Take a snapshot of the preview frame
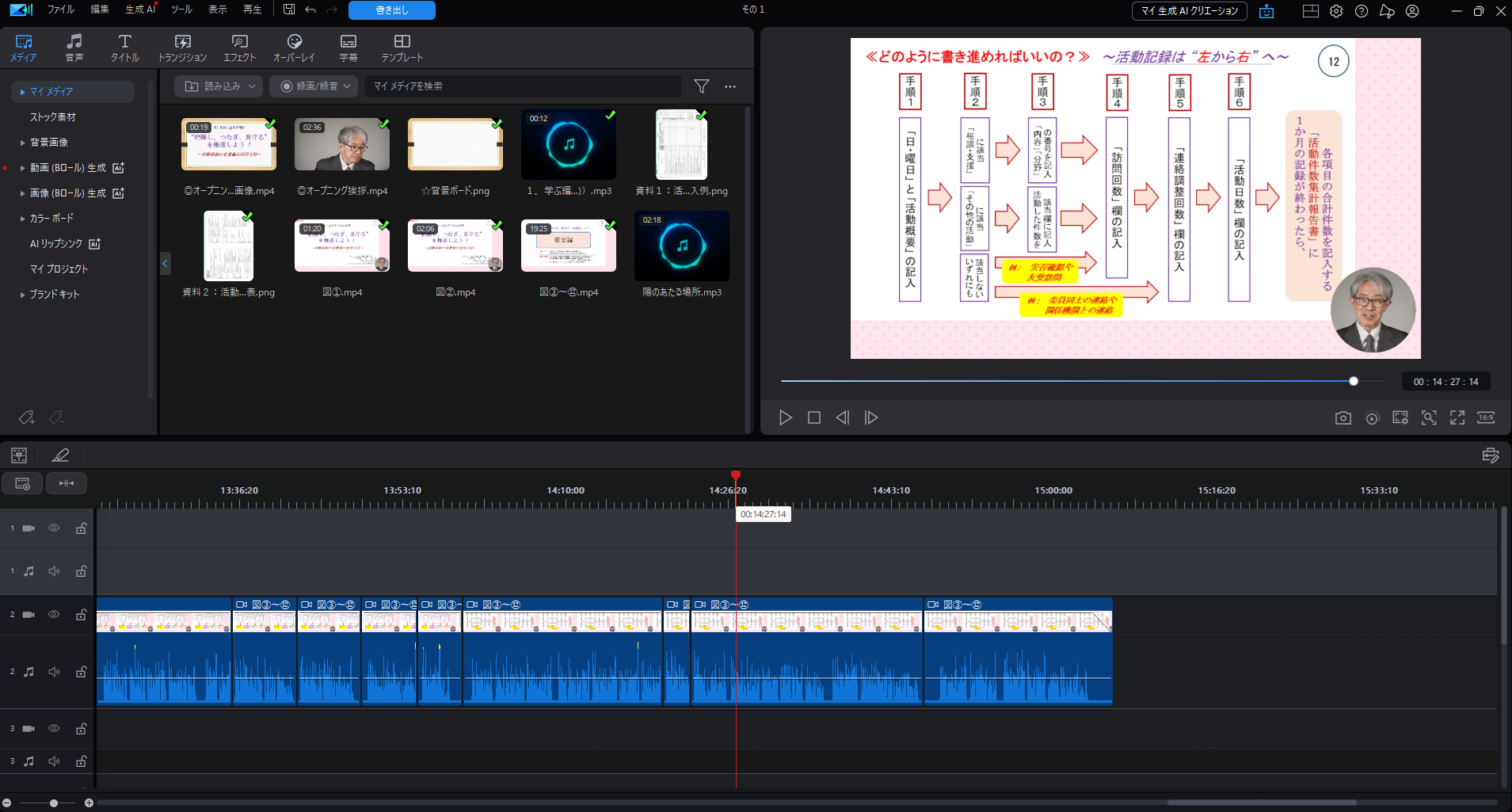The height and width of the screenshot is (812, 1512). click(x=1343, y=417)
